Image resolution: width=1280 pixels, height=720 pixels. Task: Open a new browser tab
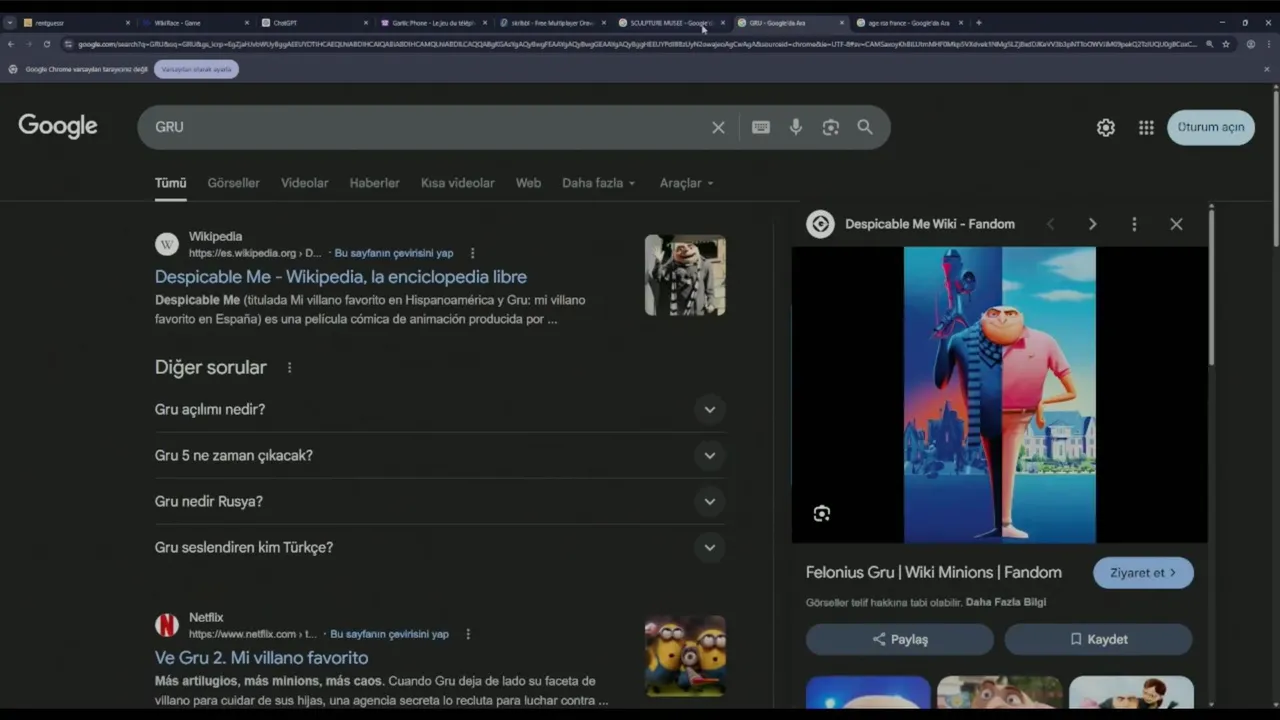coord(978,22)
